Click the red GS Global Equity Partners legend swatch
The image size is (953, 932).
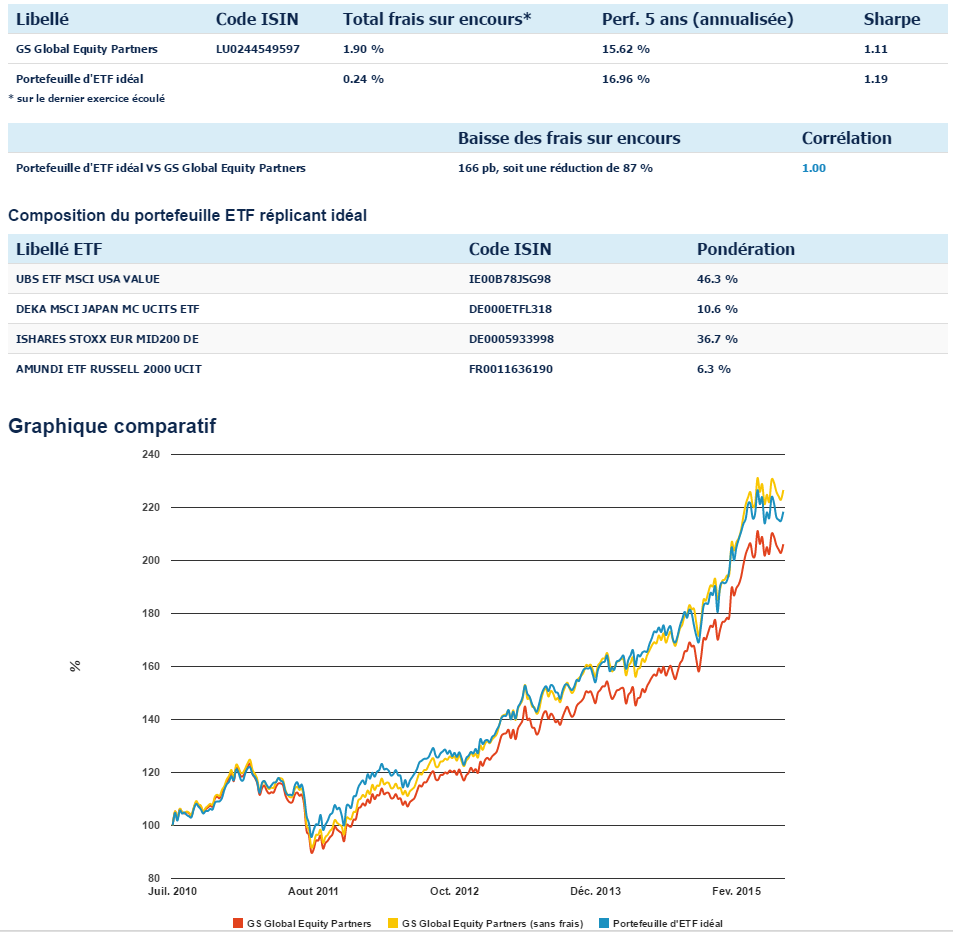[x=237, y=923]
